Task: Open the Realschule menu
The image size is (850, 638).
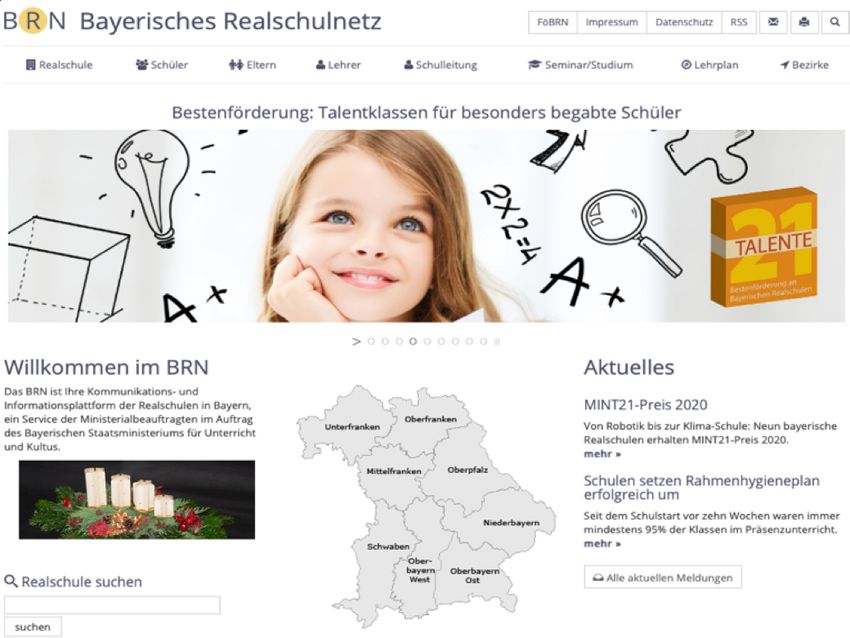Action: (59, 65)
